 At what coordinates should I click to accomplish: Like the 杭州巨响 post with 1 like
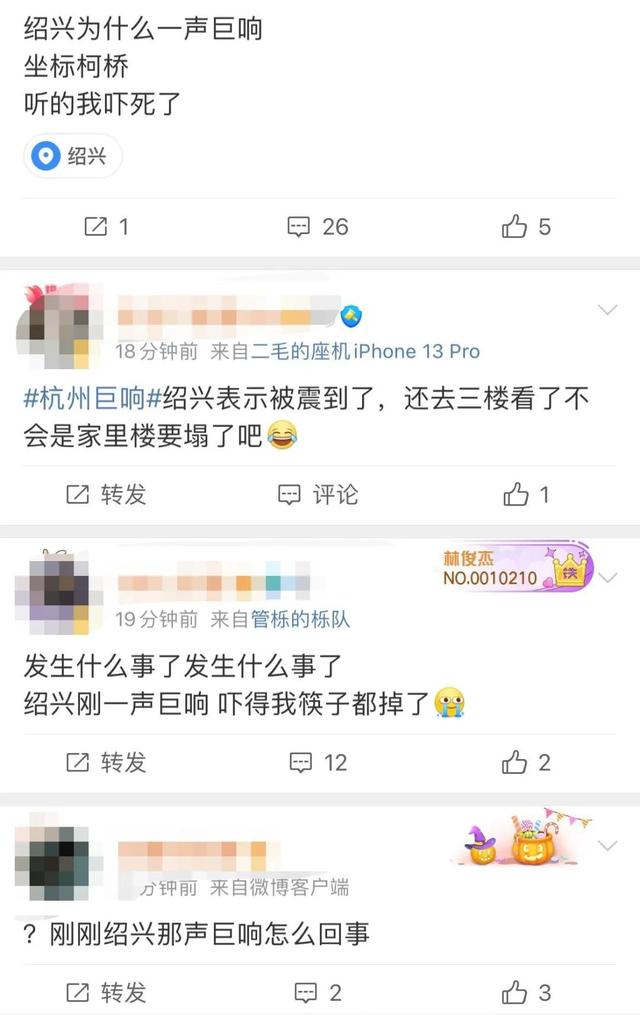[525, 495]
